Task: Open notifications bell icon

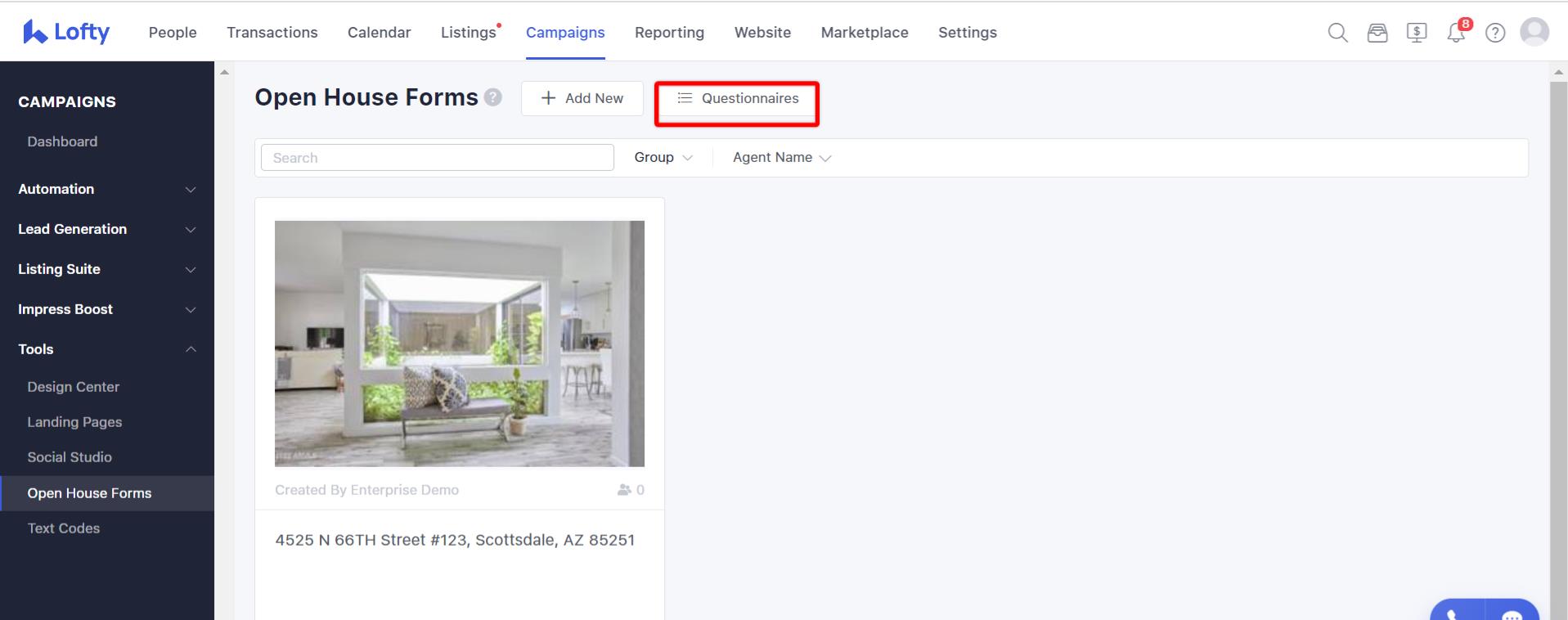Action: tap(1456, 33)
